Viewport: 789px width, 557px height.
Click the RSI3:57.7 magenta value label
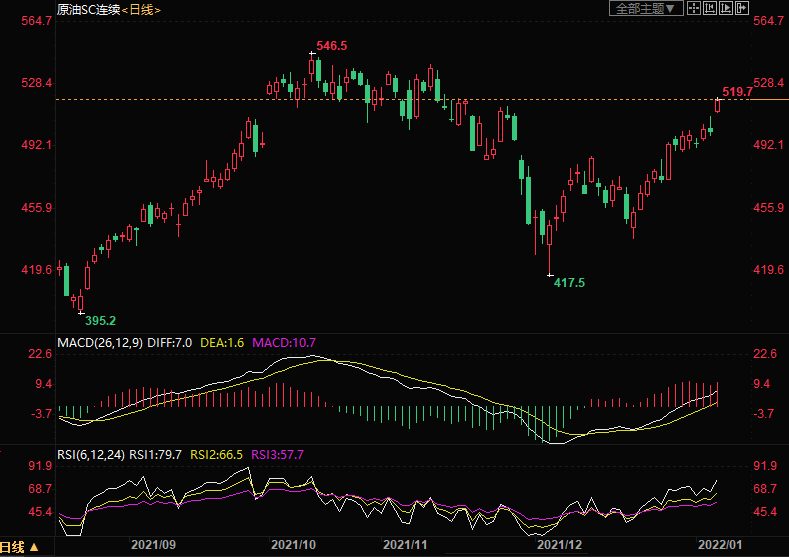pyautogui.click(x=276, y=454)
